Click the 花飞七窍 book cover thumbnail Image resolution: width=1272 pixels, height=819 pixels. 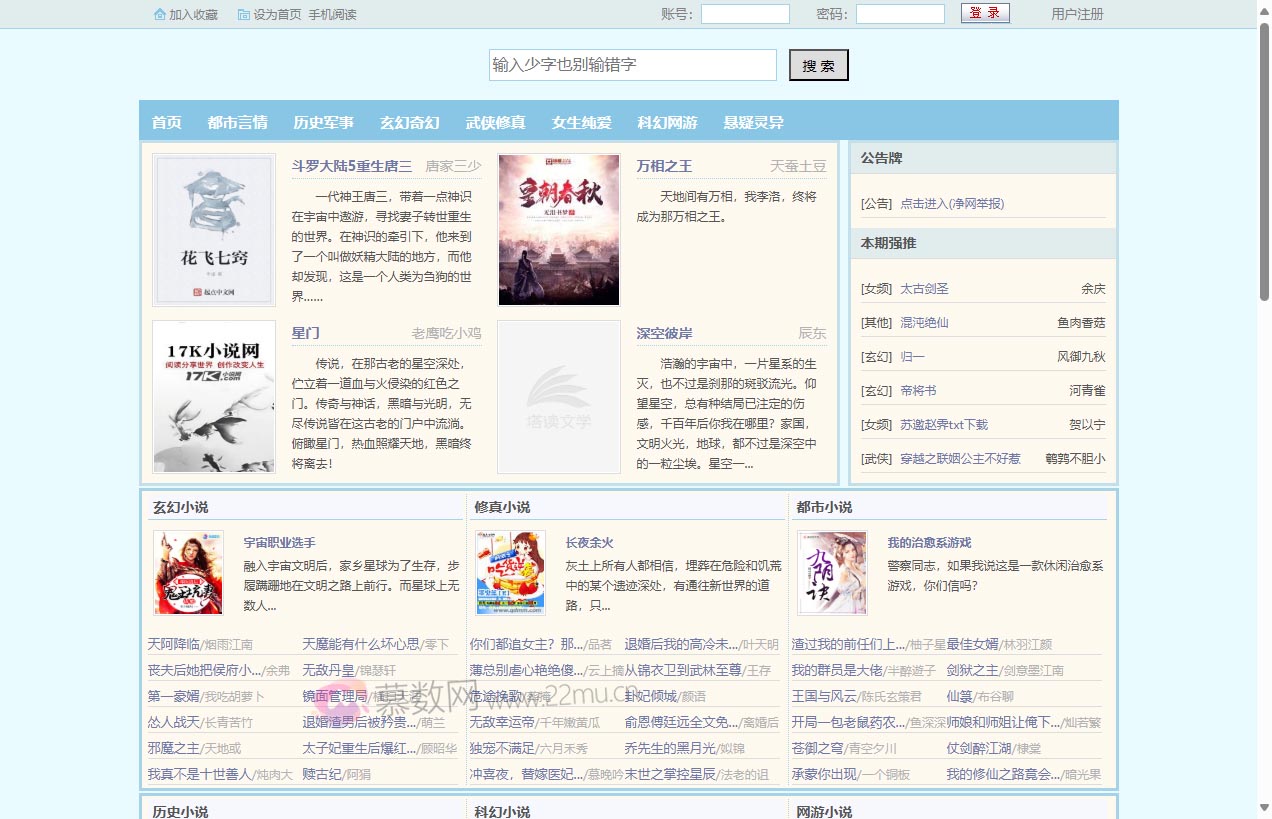[213, 229]
